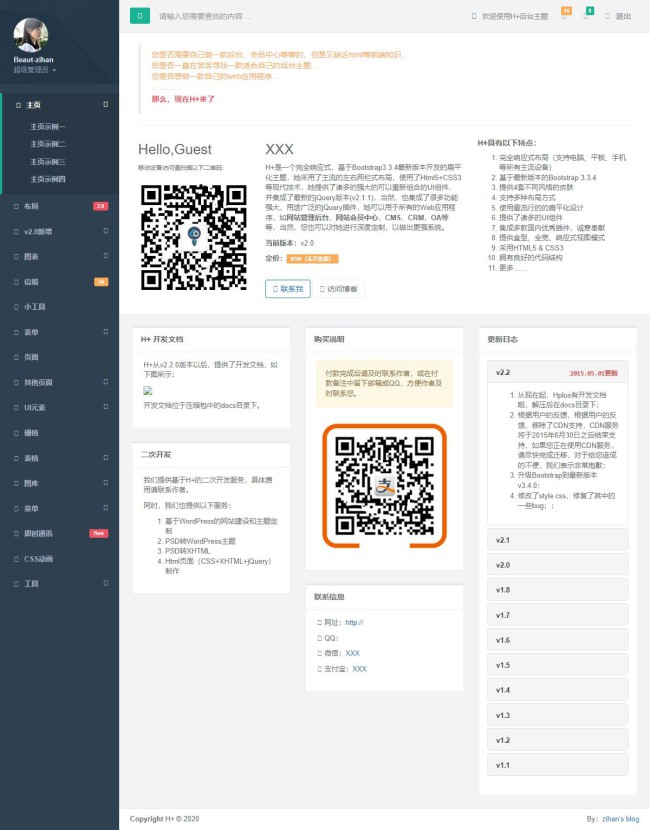Expand the 其他页面 sidebar submenu
Viewport: 650px width, 830px height.
(x=105, y=382)
